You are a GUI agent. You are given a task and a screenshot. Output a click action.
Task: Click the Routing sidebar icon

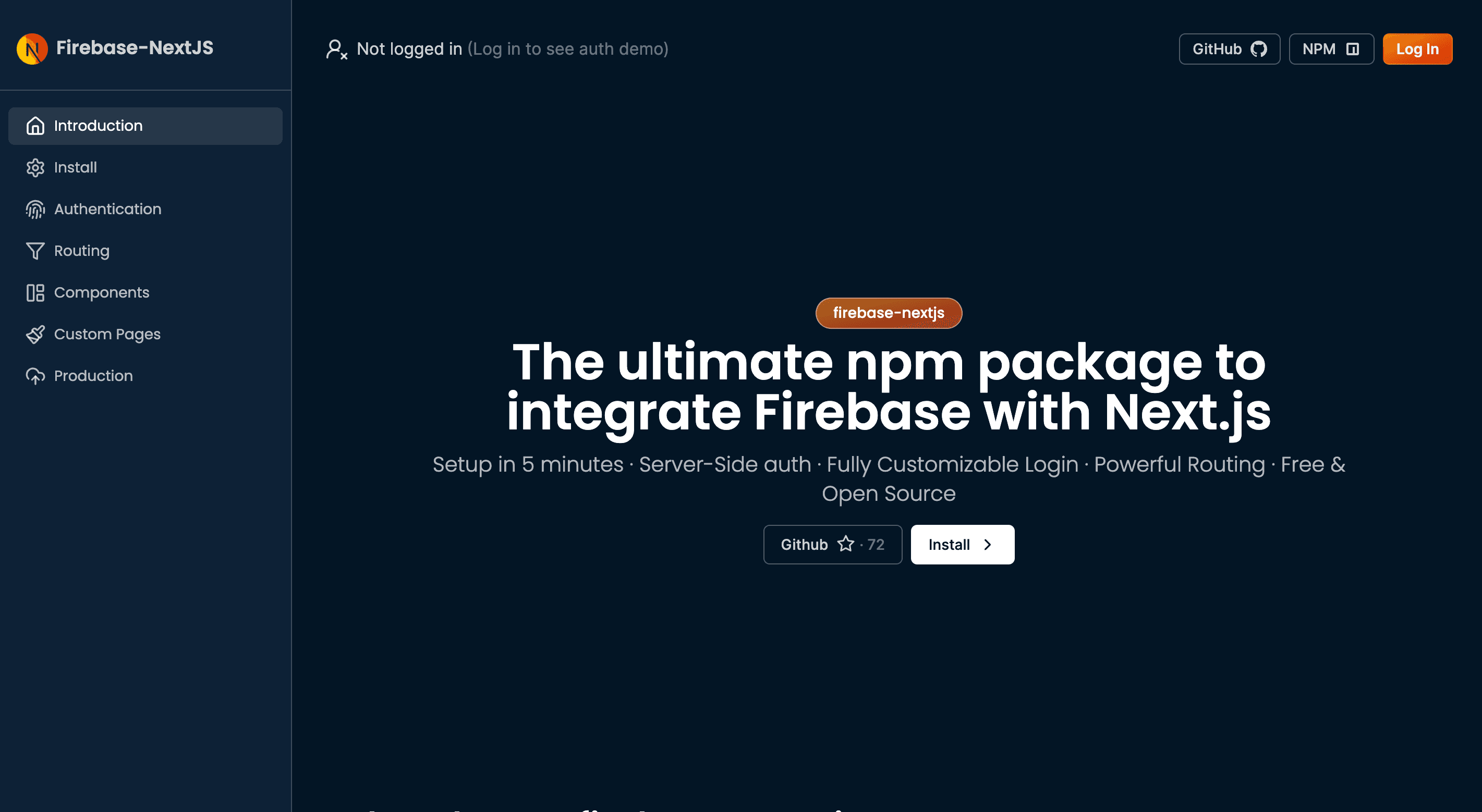coord(34,251)
